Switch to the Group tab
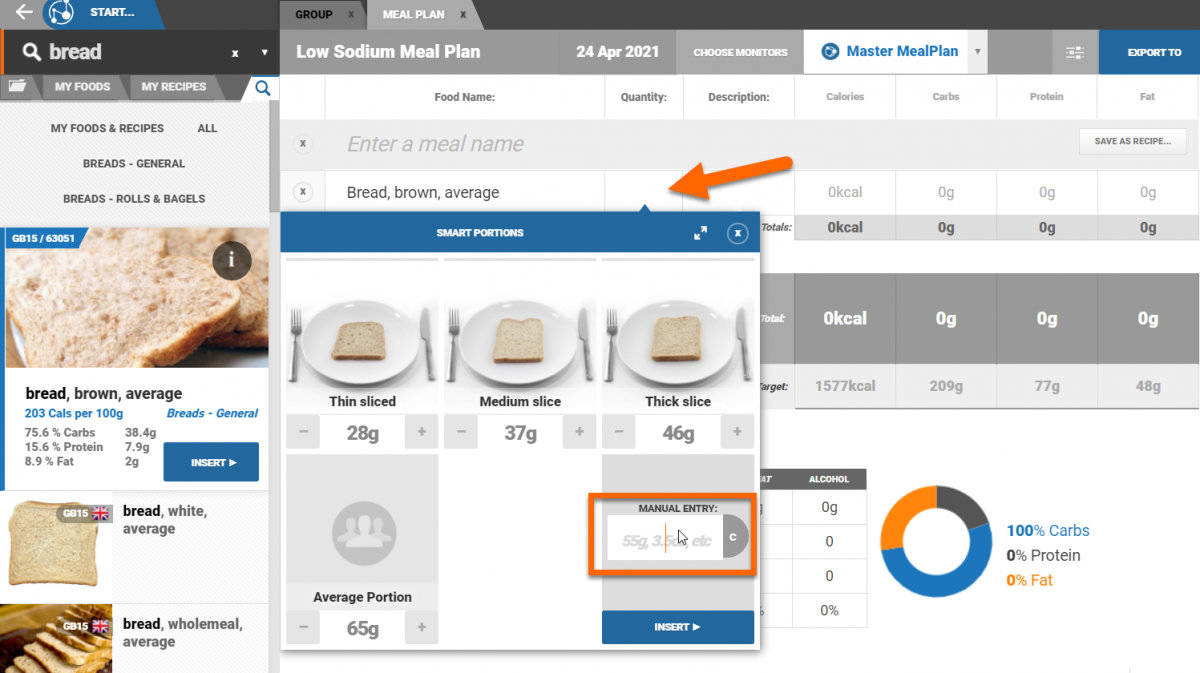The image size is (1200, 673). point(314,15)
